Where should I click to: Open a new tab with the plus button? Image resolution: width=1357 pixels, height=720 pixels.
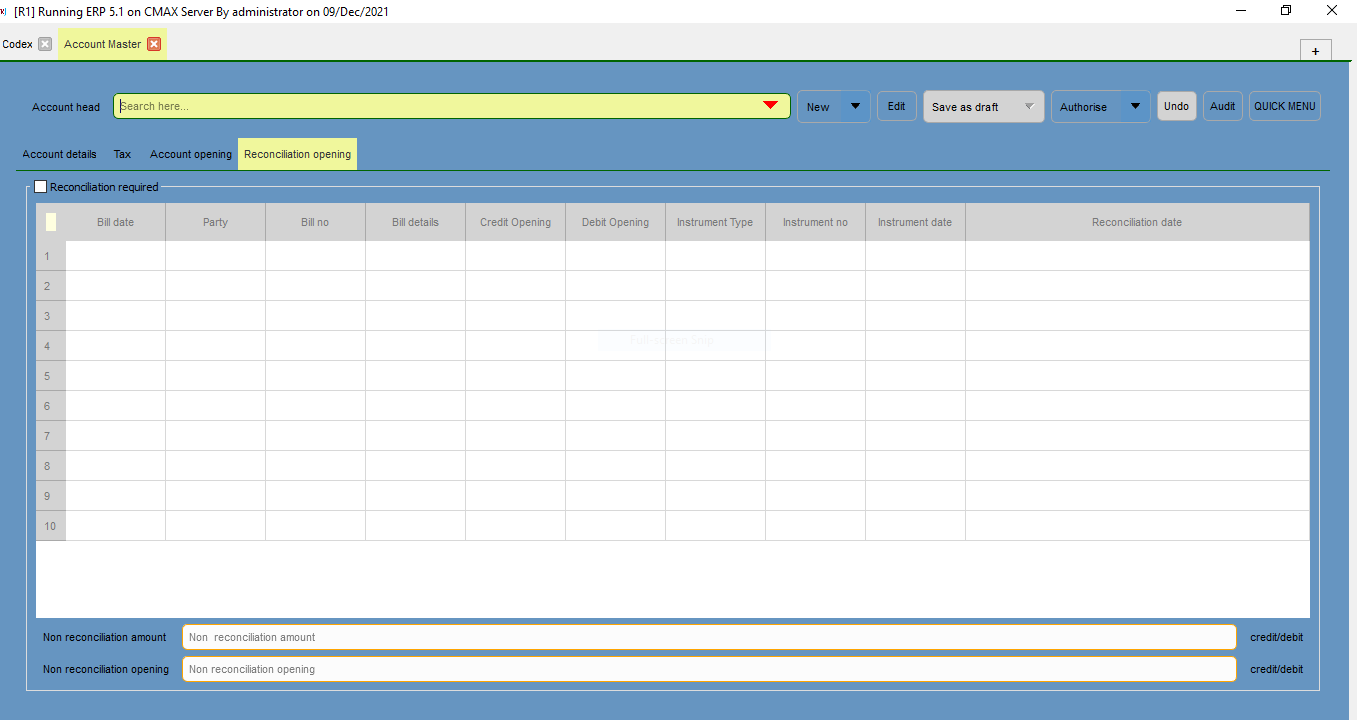click(x=1315, y=50)
